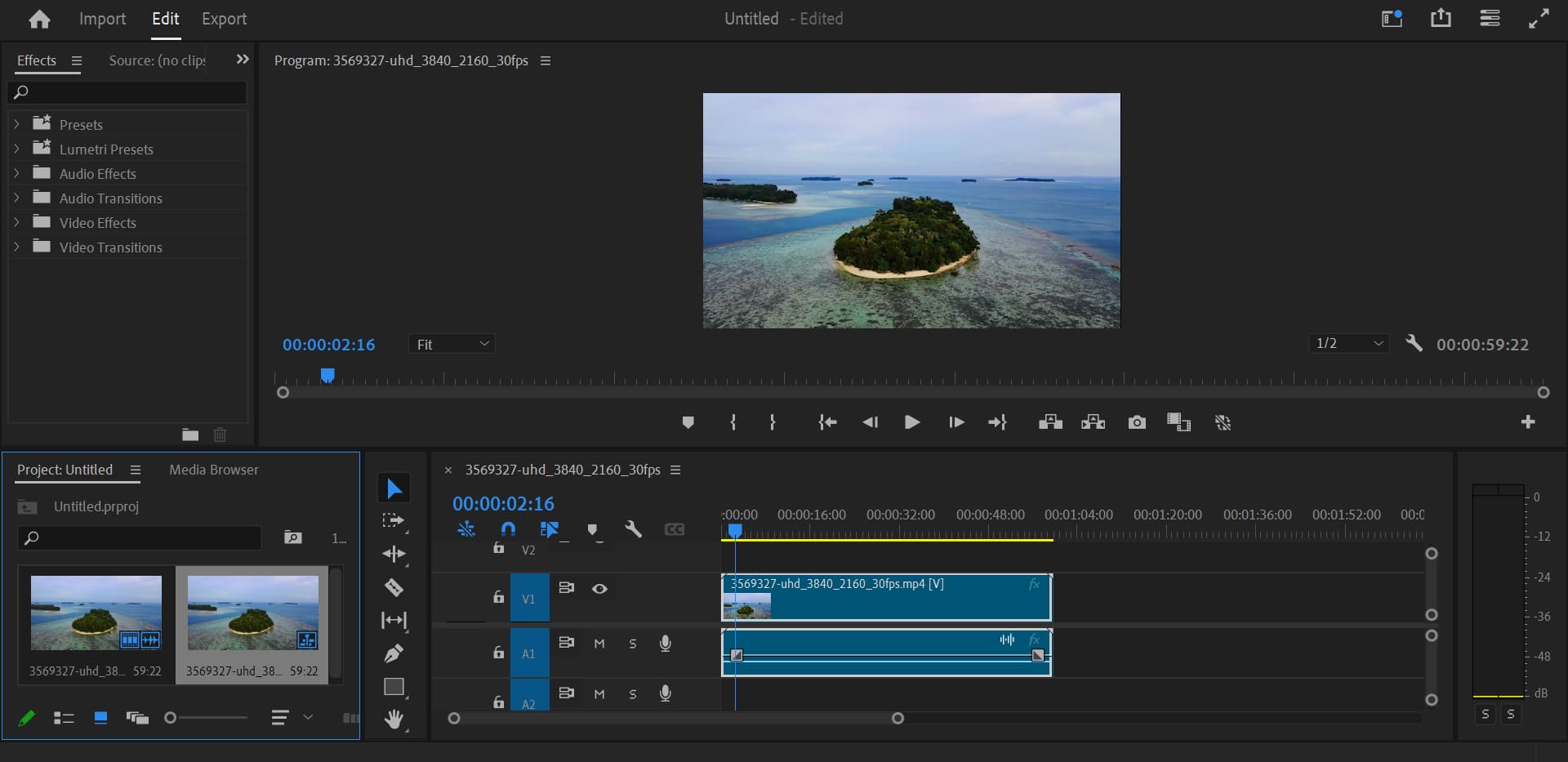This screenshot has height=762, width=1568.
Task: Expand the Lumetri Presets folder
Action: (16, 149)
